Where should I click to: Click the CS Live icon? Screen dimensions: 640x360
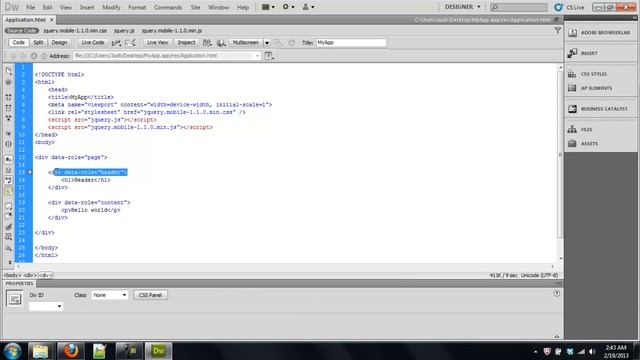[x=558, y=7]
